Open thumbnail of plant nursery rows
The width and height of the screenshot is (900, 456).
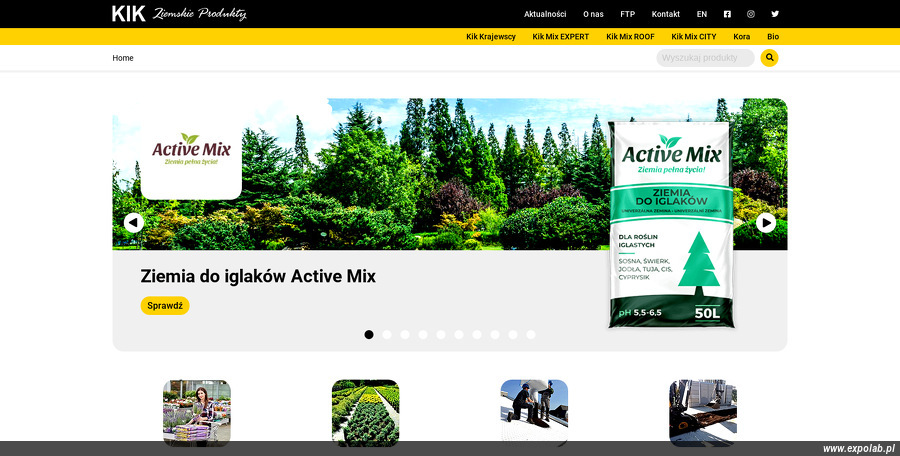366,413
